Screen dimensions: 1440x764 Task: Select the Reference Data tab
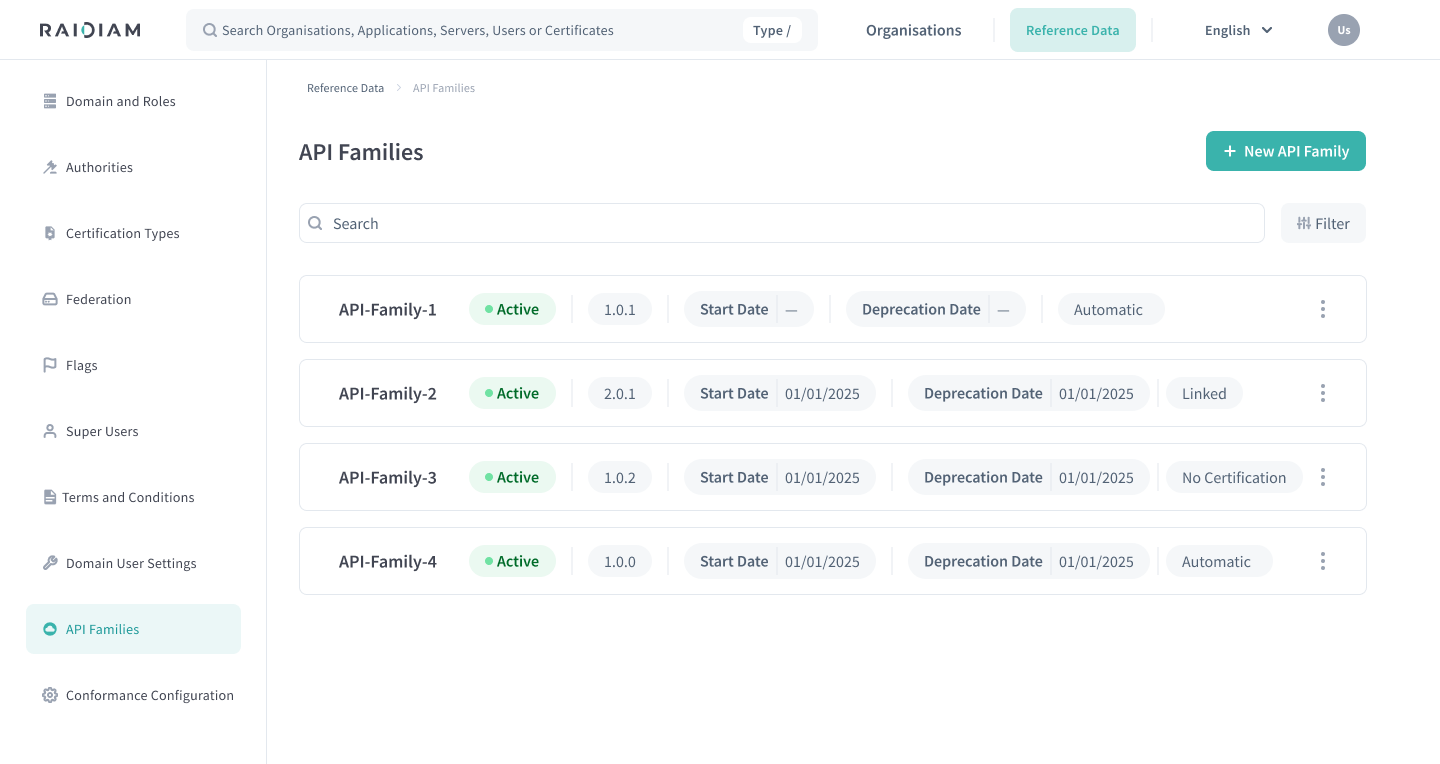(x=1073, y=30)
